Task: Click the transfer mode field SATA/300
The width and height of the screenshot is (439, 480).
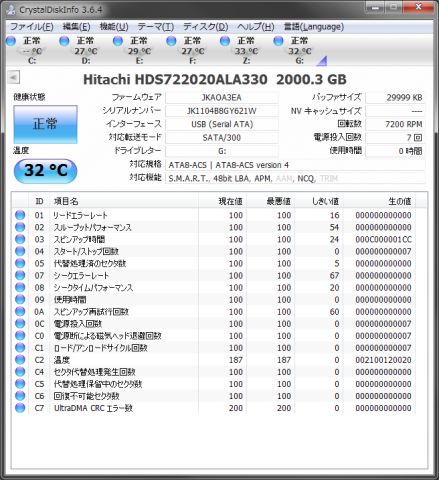Action: (222, 138)
